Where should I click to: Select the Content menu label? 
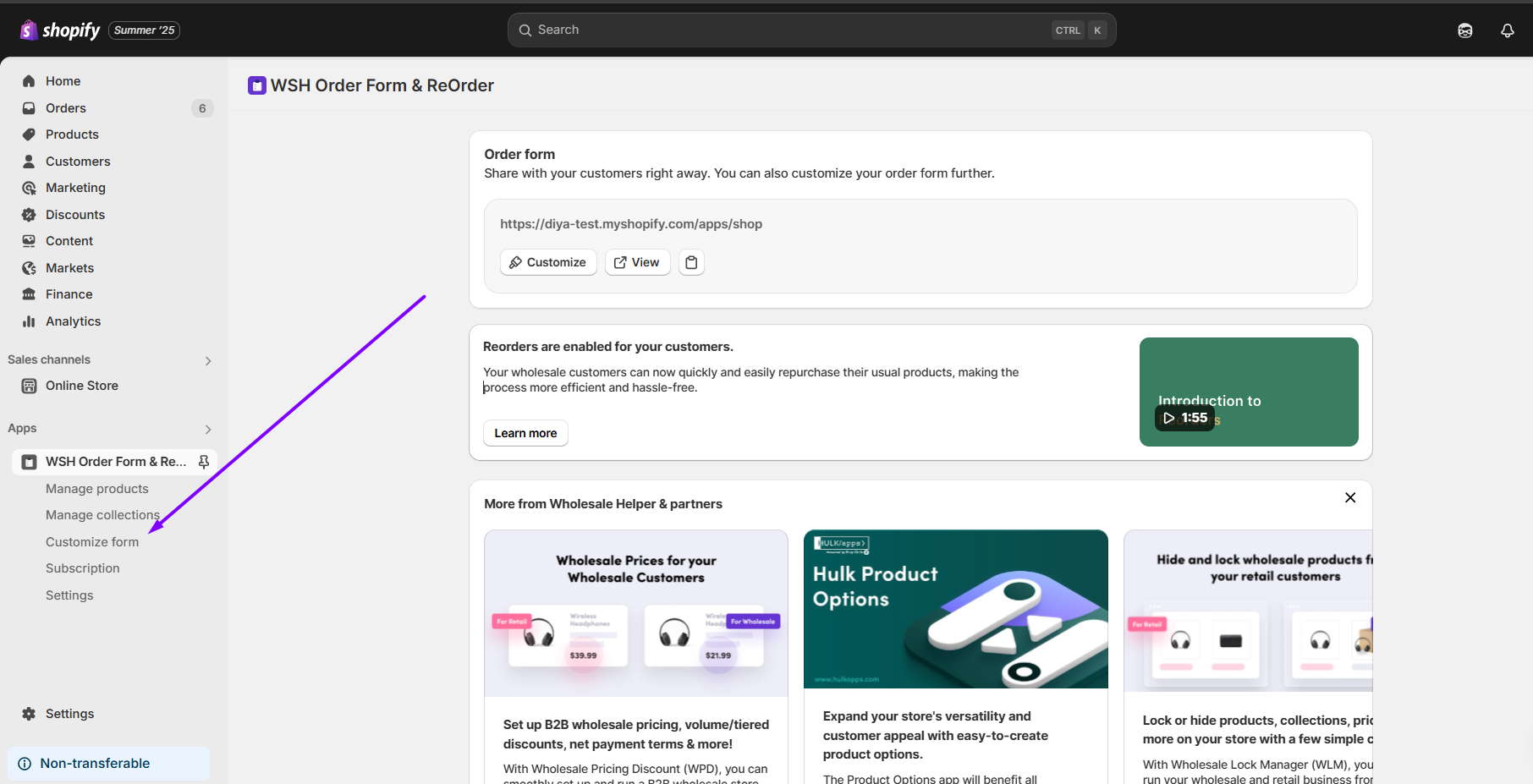[69, 241]
